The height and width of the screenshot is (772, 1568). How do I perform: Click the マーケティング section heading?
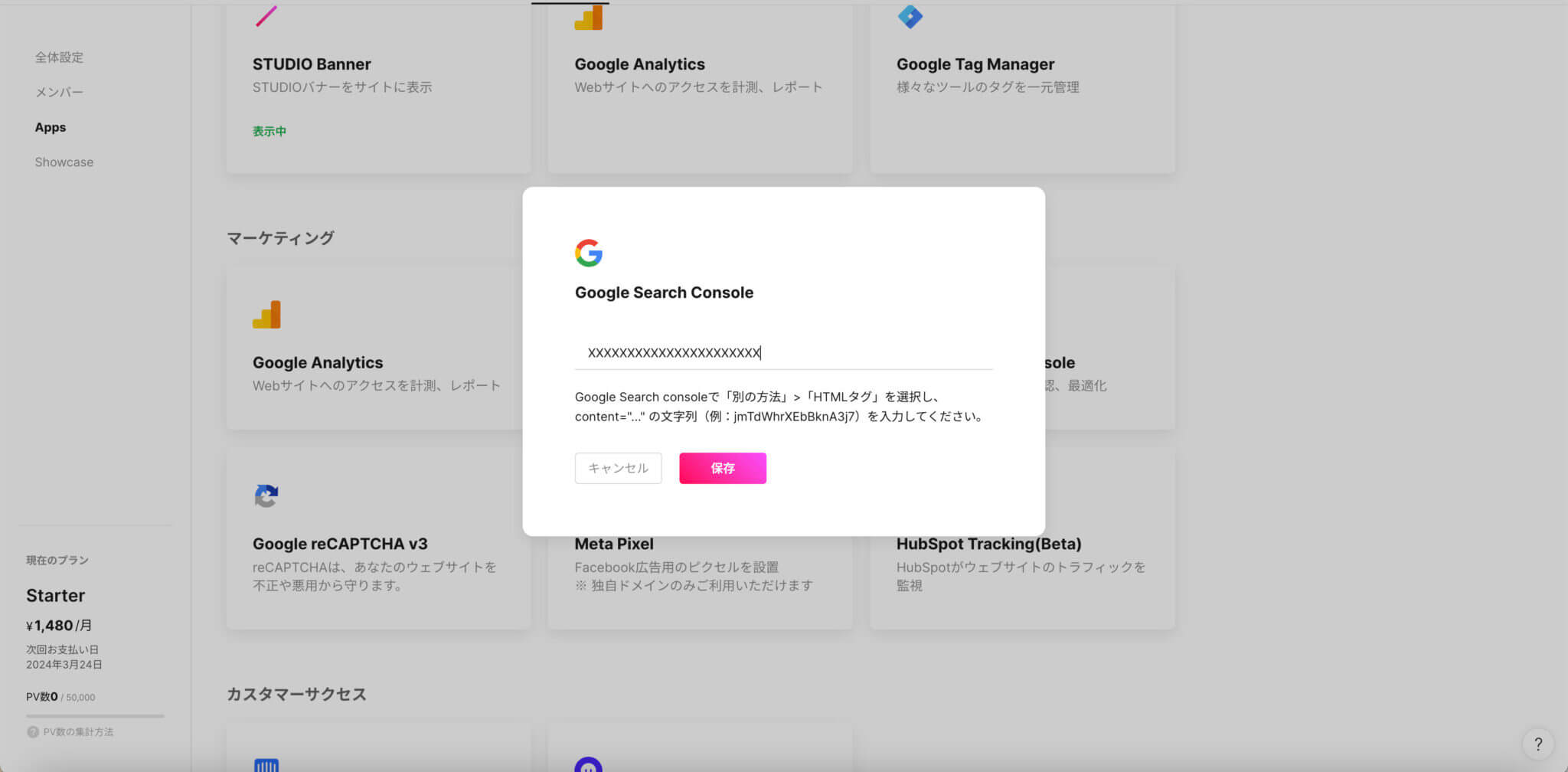tap(280, 237)
